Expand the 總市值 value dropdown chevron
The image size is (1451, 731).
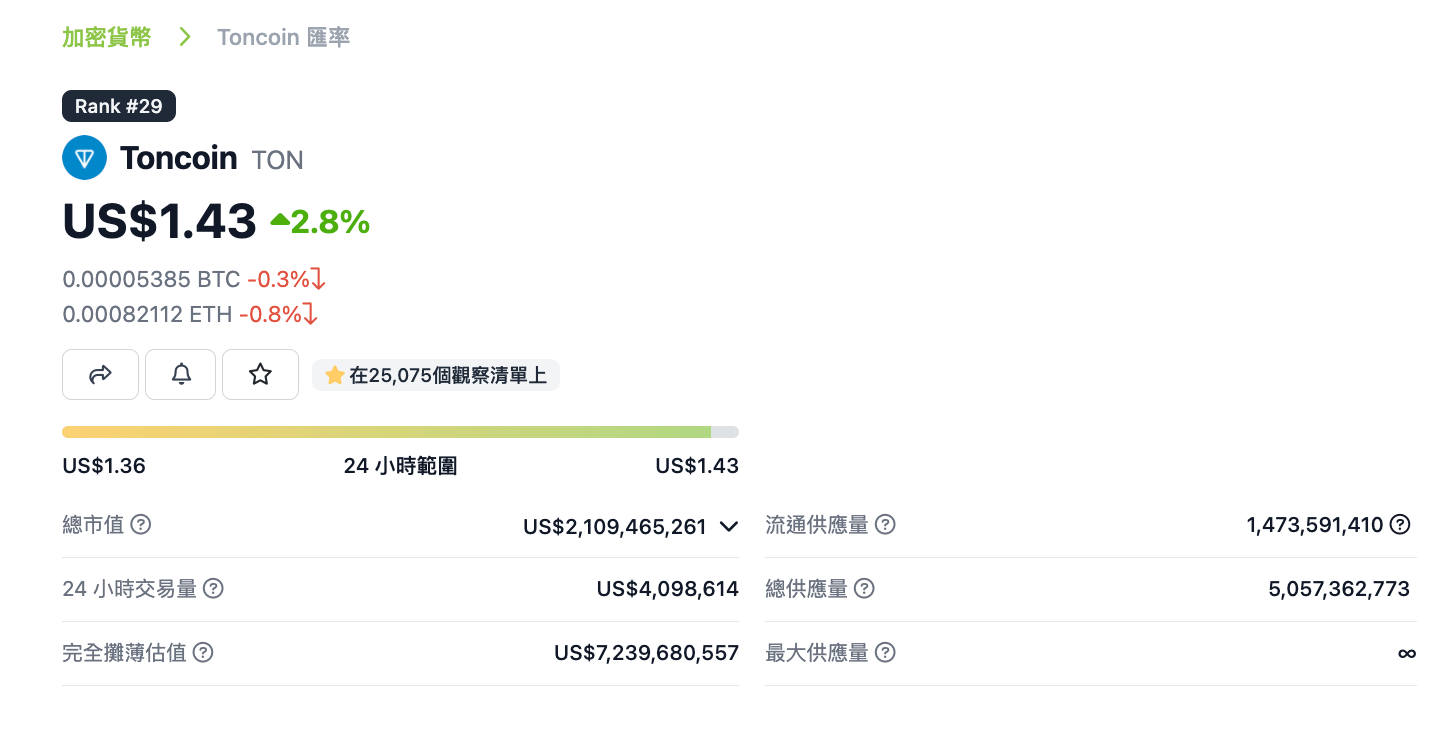tap(729, 526)
